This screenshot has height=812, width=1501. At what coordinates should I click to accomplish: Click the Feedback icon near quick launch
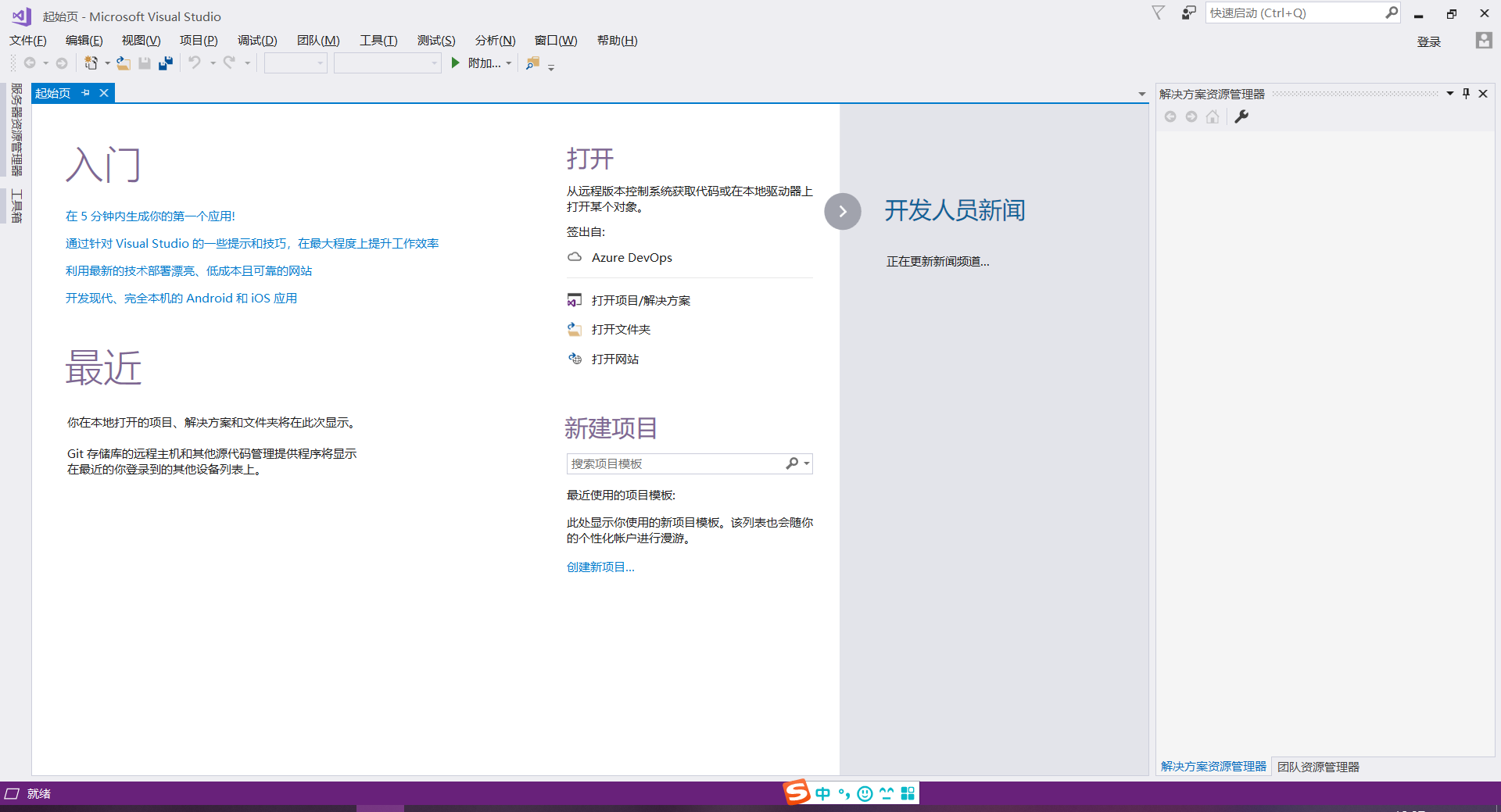click(1188, 13)
